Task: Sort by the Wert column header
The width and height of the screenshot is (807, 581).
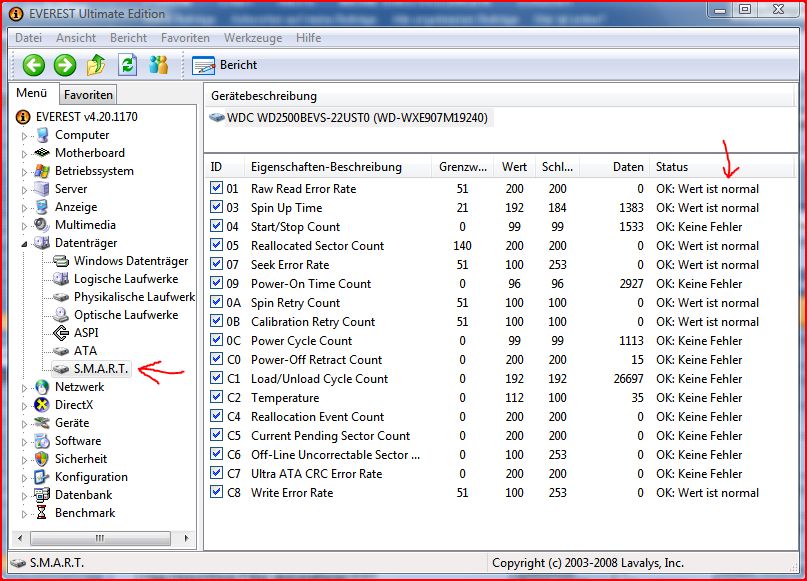Action: tap(514, 167)
